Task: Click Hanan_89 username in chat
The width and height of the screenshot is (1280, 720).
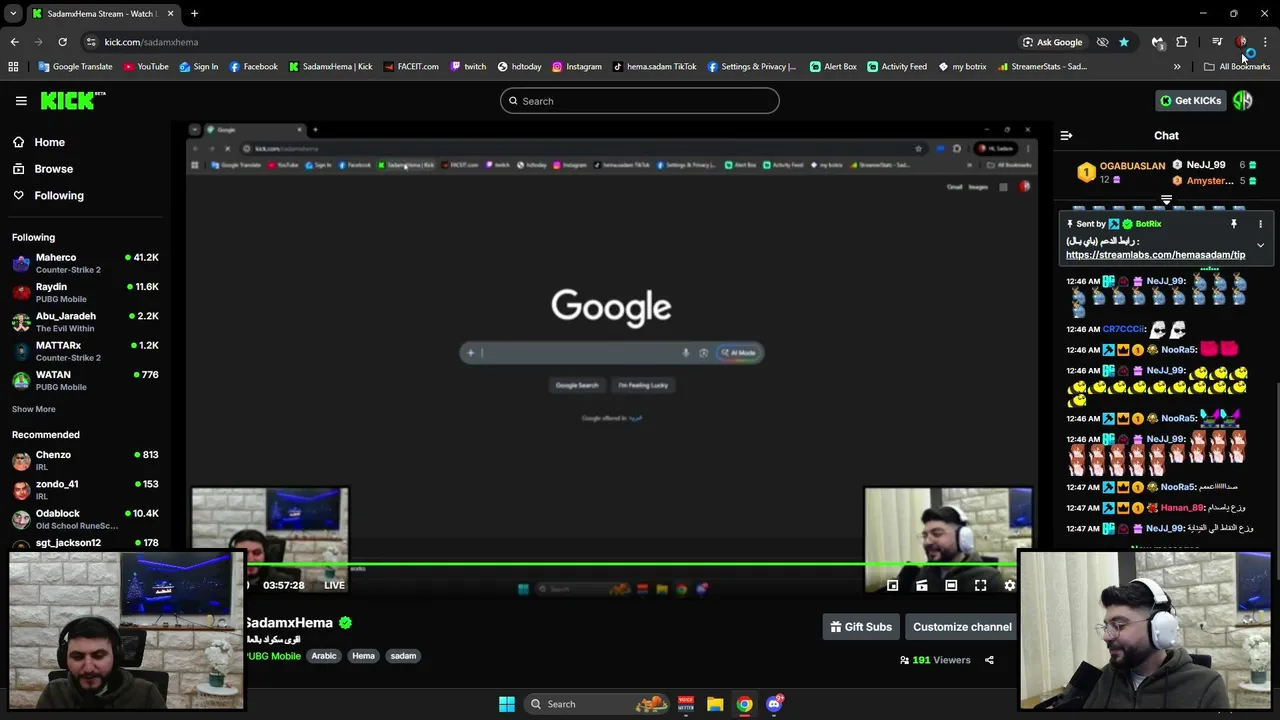Action: point(1182,508)
